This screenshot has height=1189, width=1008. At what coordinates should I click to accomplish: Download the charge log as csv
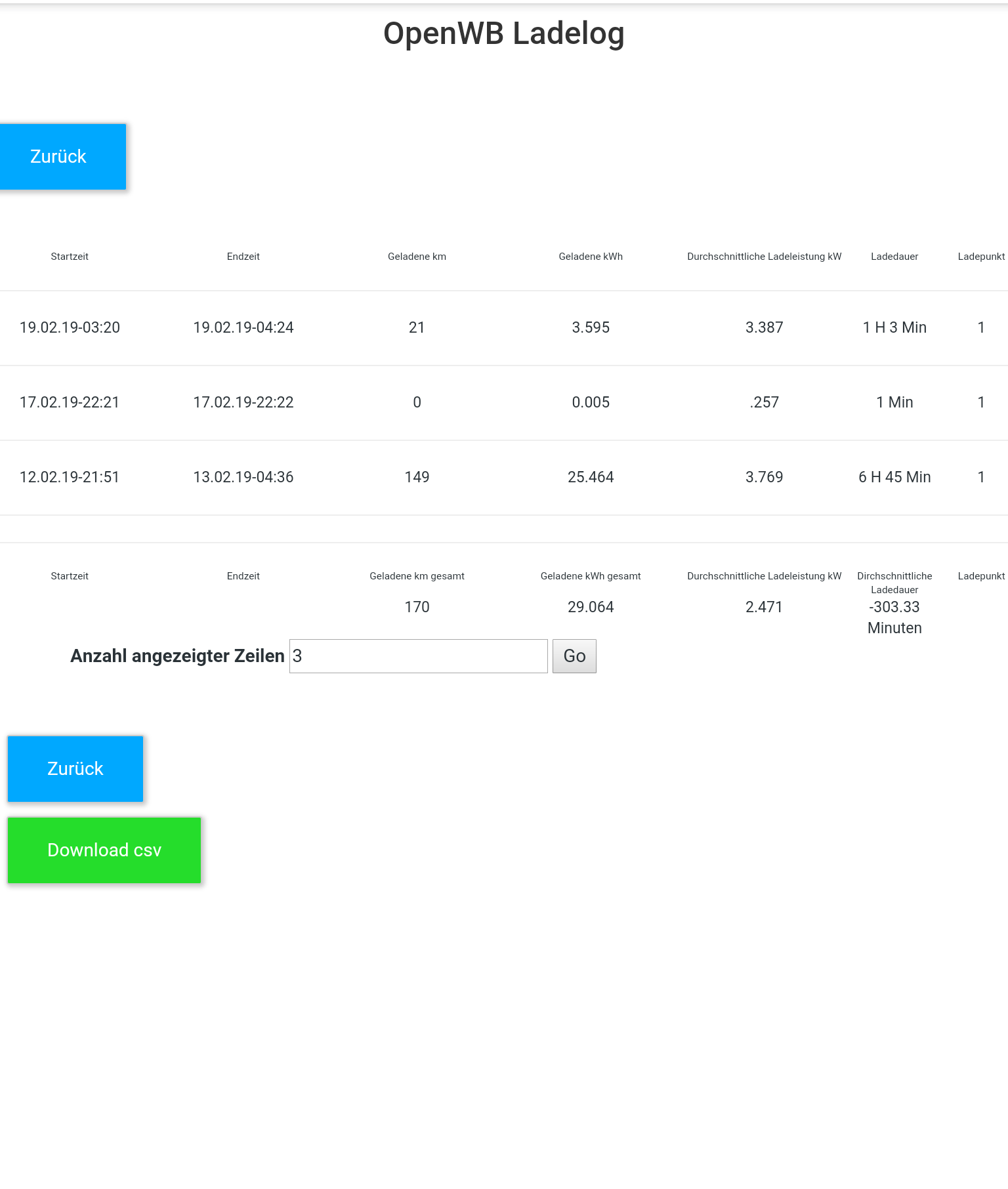[104, 850]
